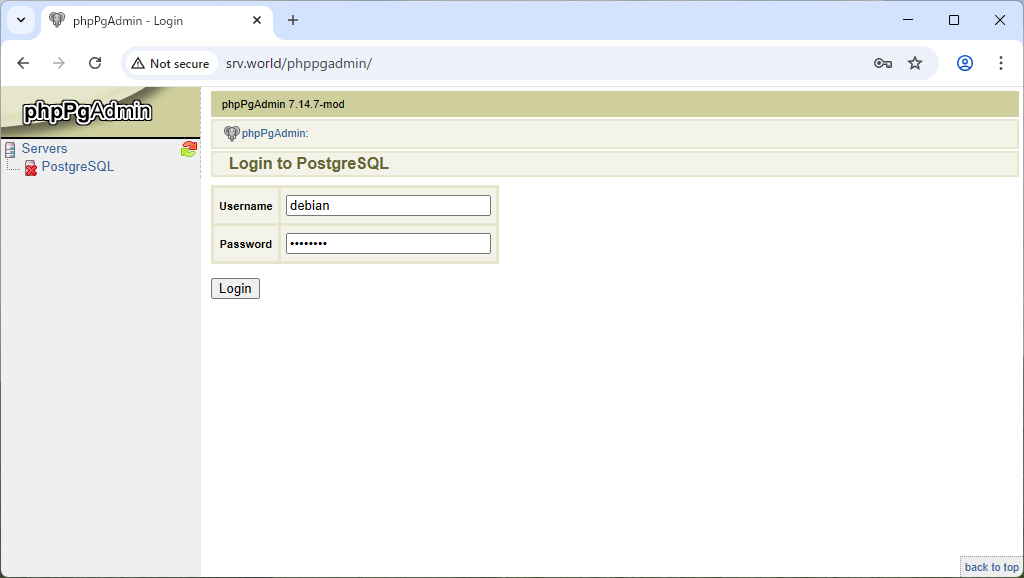The width and height of the screenshot is (1024, 578).
Task: Go back to previous page
Action: tap(23, 63)
